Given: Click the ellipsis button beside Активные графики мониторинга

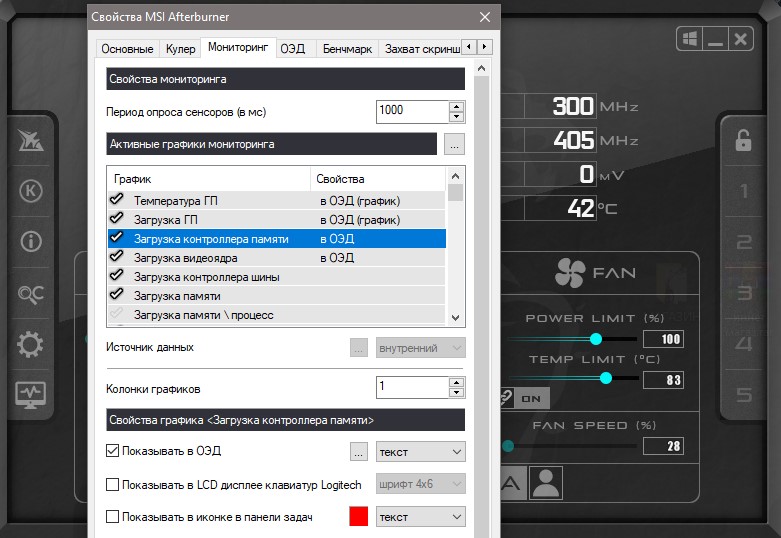Looking at the screenshot, I should (x=454, y=144).
